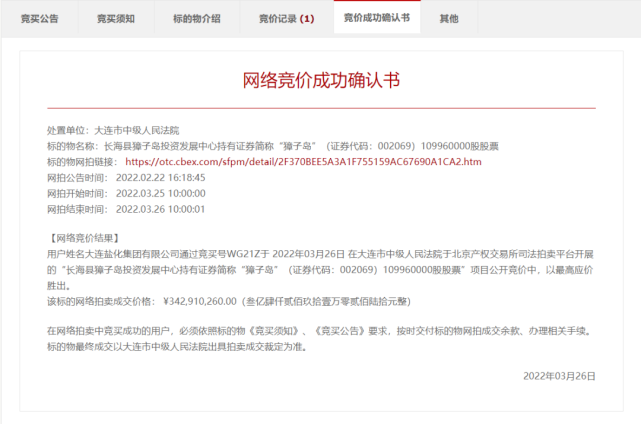
Task: Click the final line about 拍卖成交裁定
Action: tap(177, 347)
